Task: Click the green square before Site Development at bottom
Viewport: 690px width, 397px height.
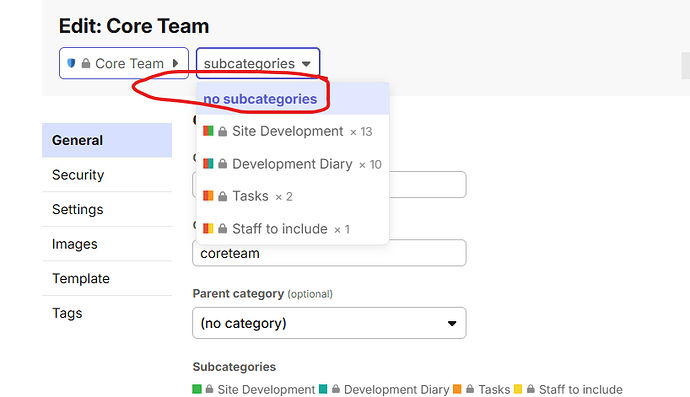Action: pyautogui.click(x=197, y=389)
